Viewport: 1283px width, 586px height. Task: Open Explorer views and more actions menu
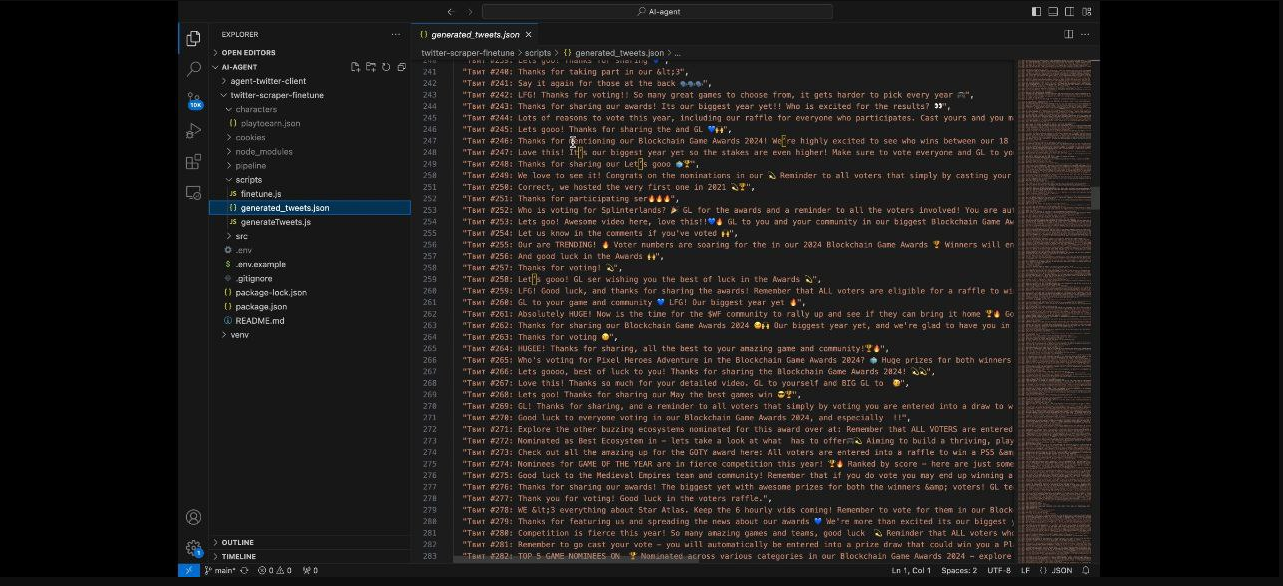396,34
